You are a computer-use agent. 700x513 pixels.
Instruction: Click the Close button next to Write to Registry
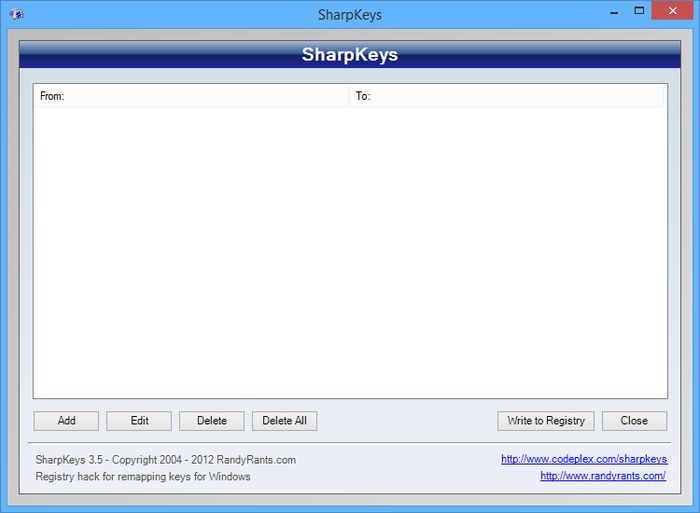coord(634,421)
